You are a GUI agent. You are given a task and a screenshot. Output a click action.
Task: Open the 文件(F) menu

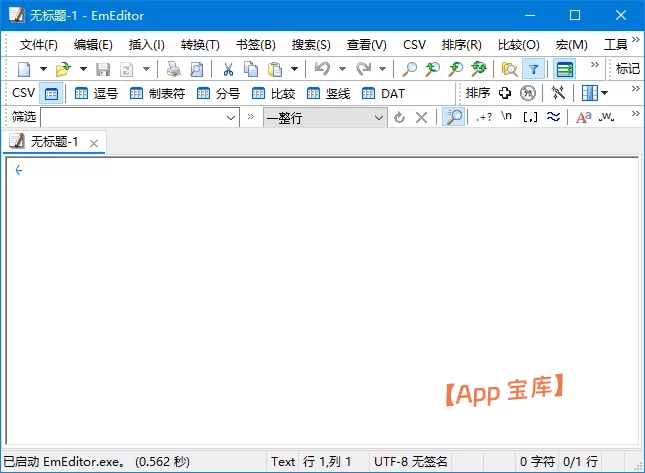coord(39,45)
